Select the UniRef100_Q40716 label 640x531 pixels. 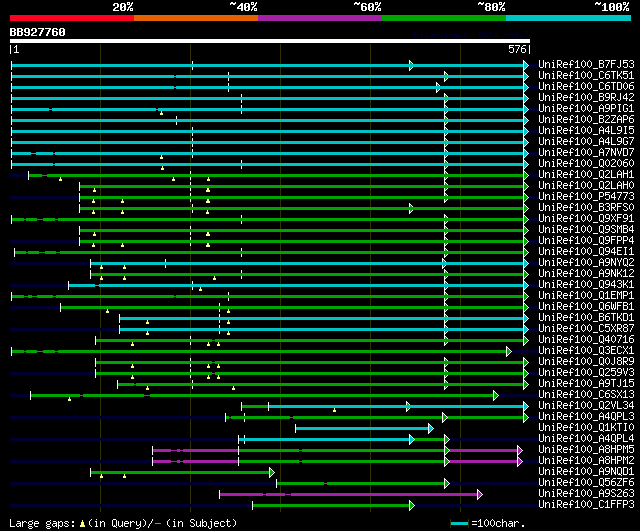coord(586,340)
